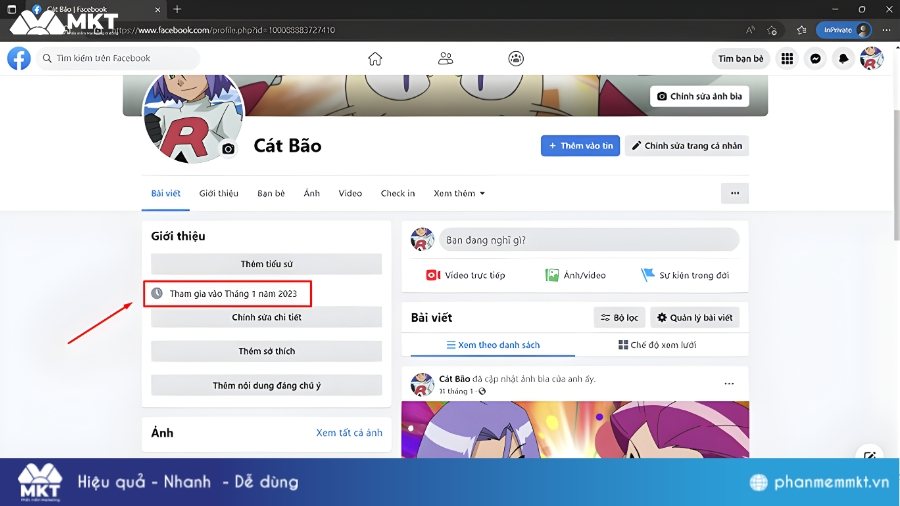The width and height of the screenshot is (900, 506).
Task: Open the browser settings ellipsis menu
Action: click(x=887, y=30)
